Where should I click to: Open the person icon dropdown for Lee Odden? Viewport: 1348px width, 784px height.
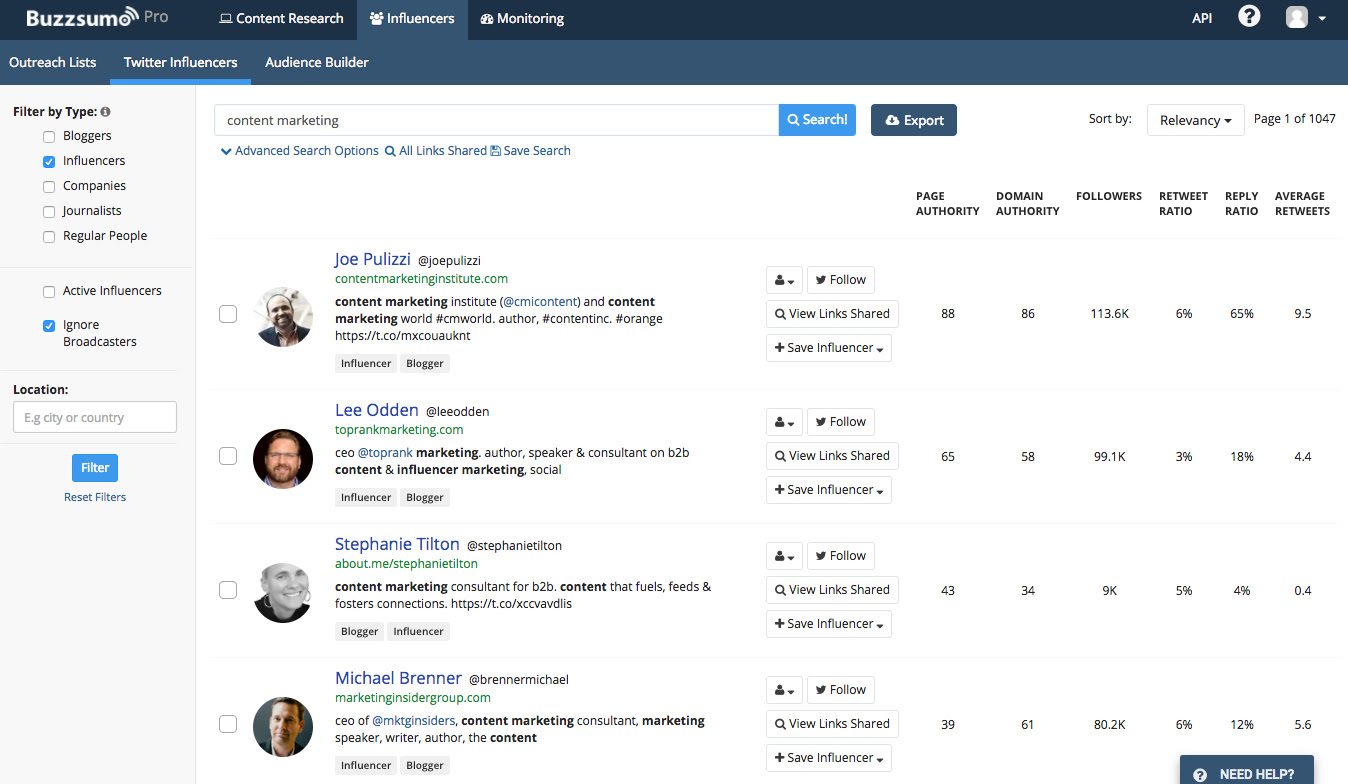click(784, 422)
